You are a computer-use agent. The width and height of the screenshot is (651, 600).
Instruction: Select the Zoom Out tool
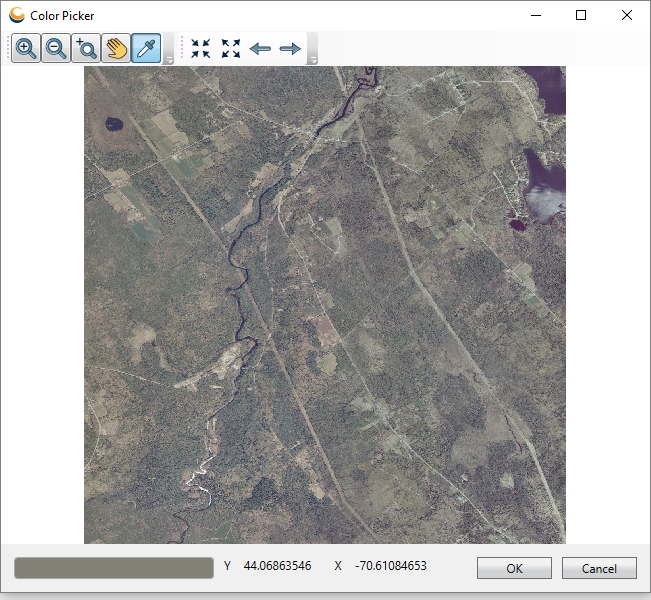click(57, 49)
